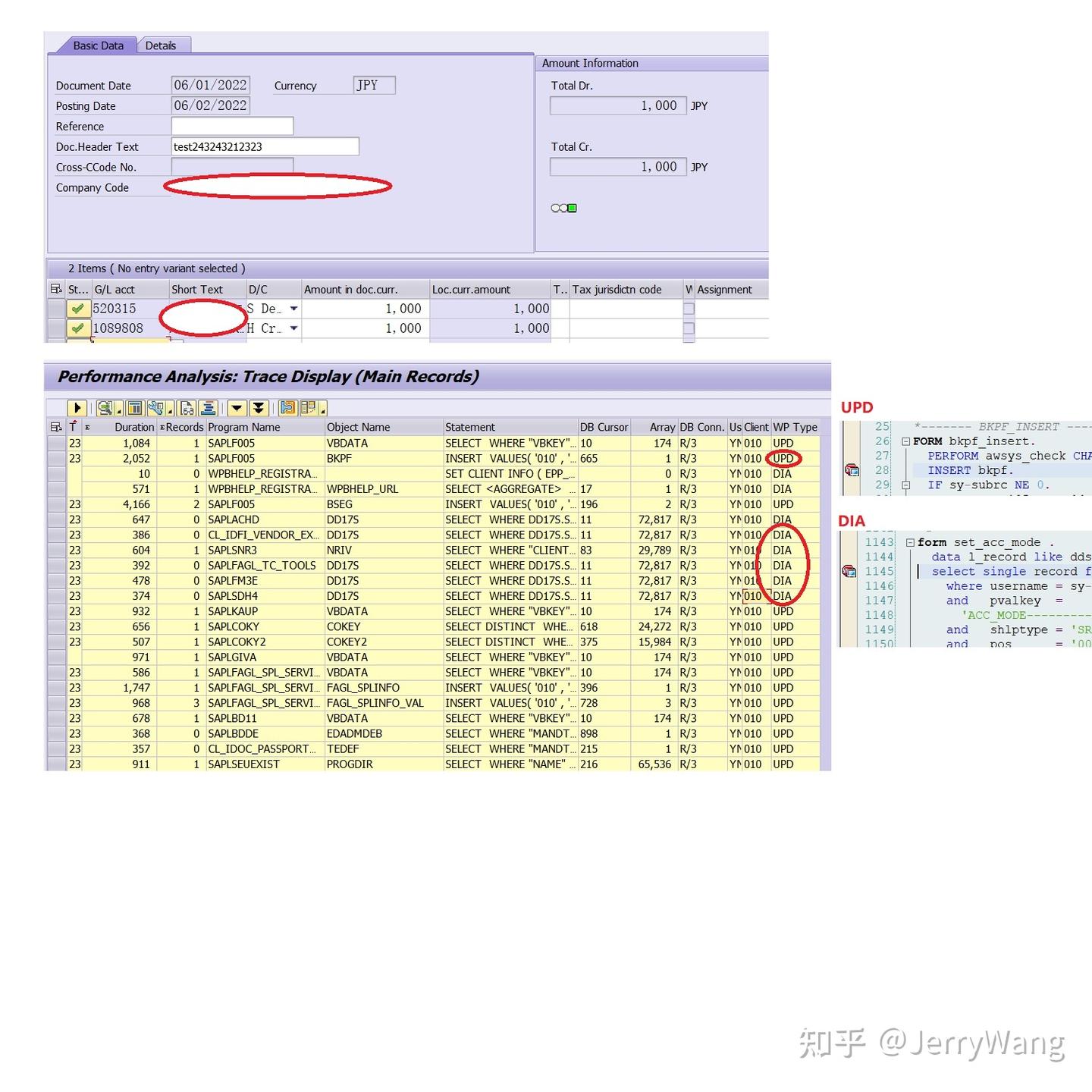Open D/C dropdown for the H Credit row
This screenshot has height=1092, width=1092.
[293, 328]
